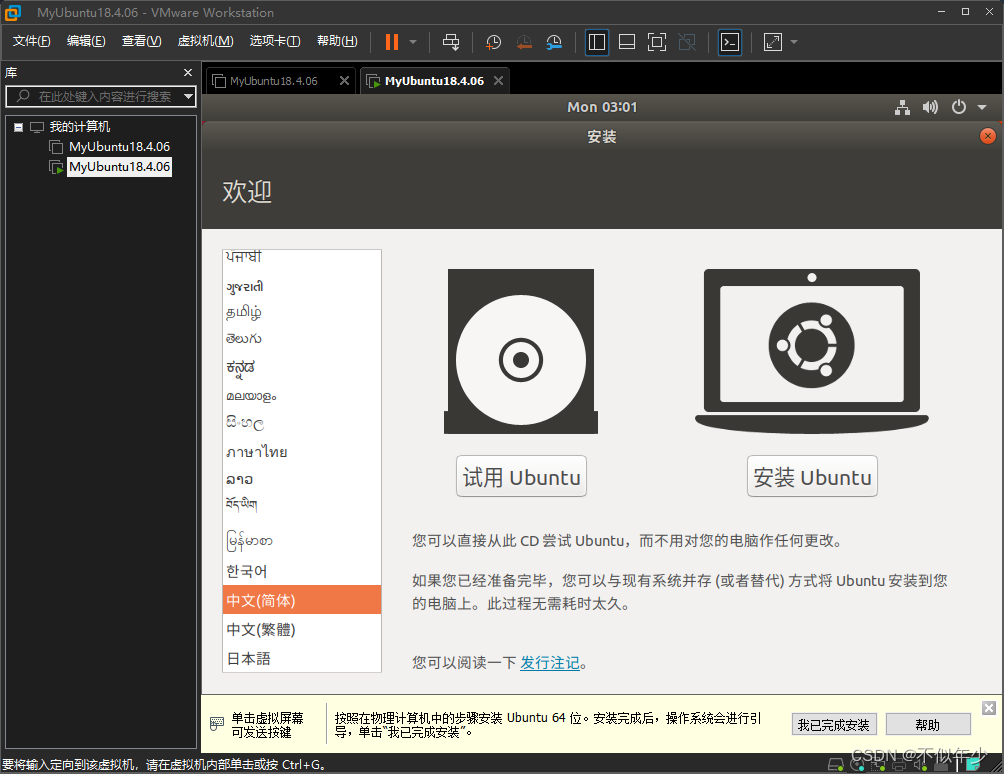Select മലയാളം language
This screenshot has height=774, width=1004.
pos(302,396)
